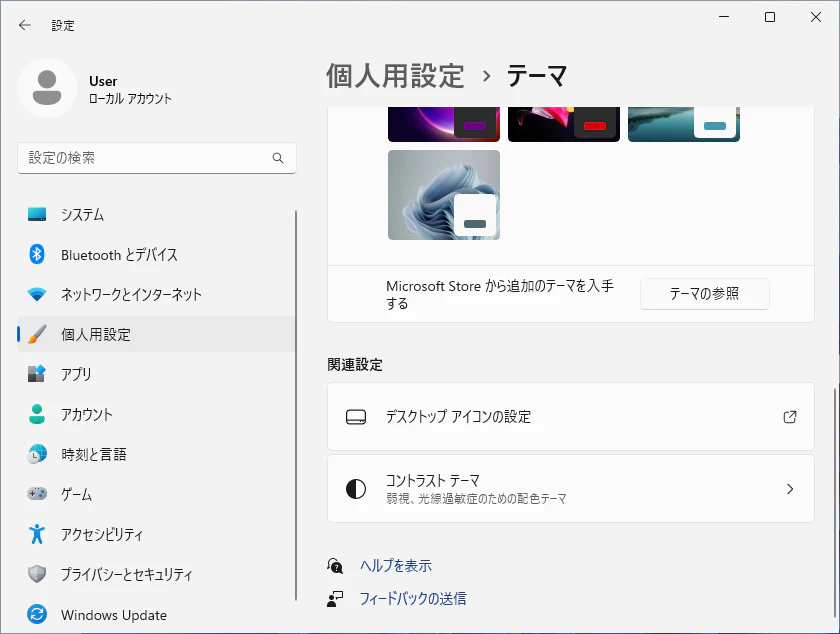Click the 時刻と言語 globe clock icon
The width and height of the screenshot is (840, 634).
37,454
